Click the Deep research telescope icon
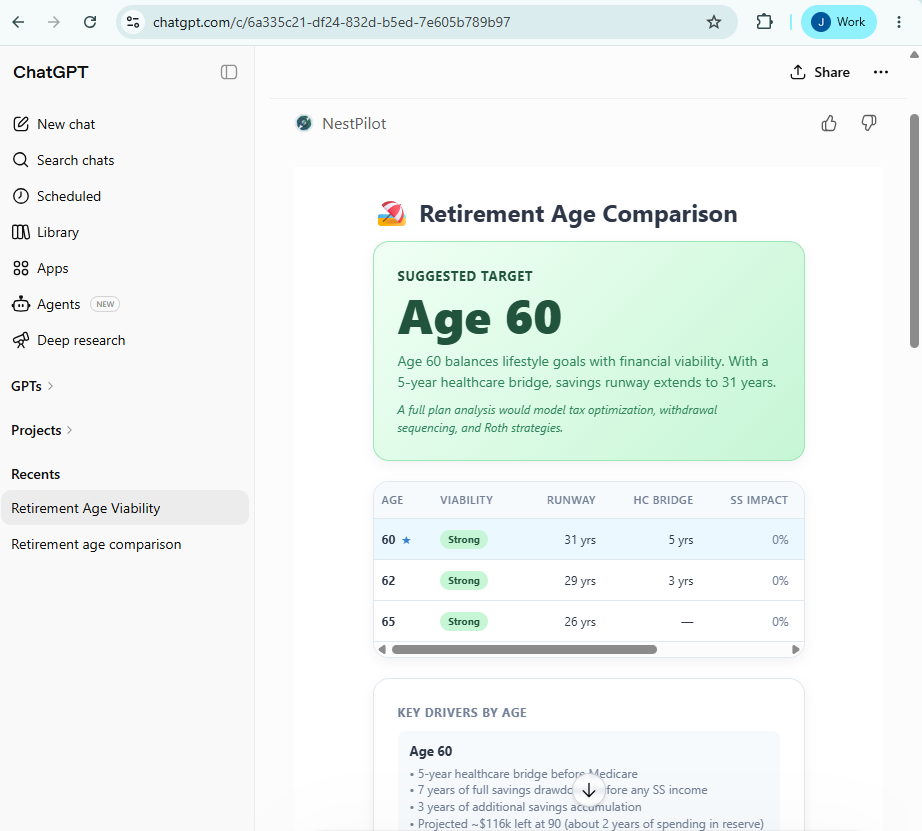 point(21,340)
